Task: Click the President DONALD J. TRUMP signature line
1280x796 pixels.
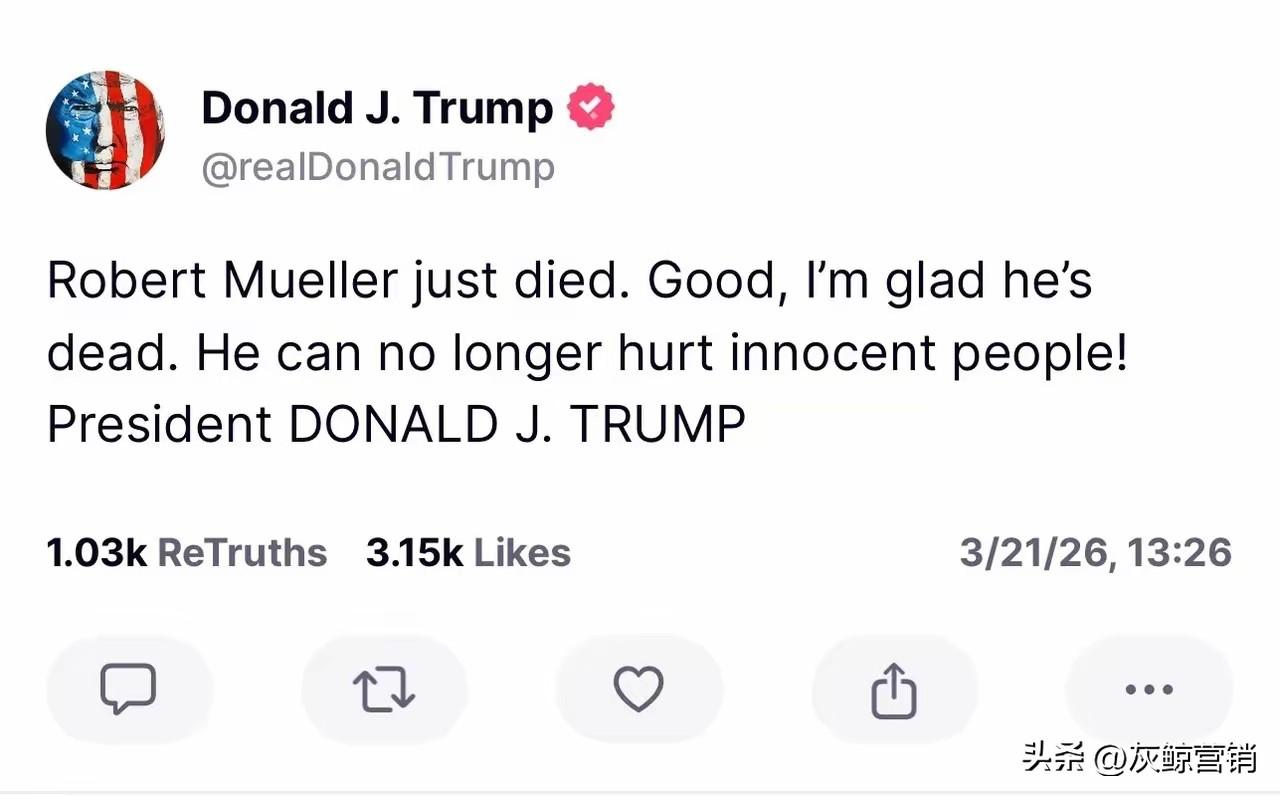Action: click(x=396, y=424)
